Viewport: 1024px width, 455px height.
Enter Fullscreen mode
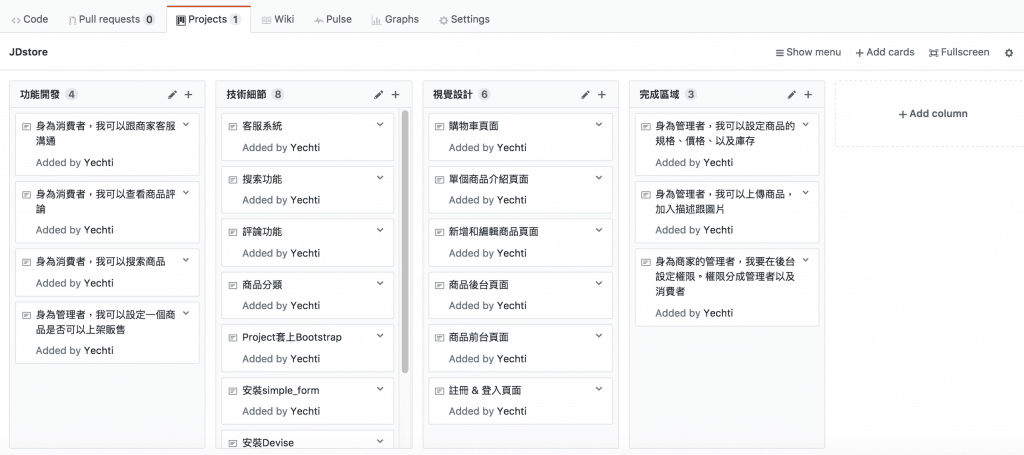pyautogui.click(x=958, y=52)
